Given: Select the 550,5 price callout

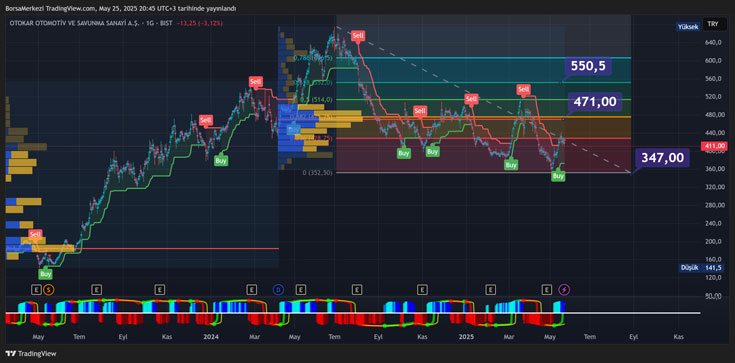Looking at the screenshot, I should click(589, 66).
